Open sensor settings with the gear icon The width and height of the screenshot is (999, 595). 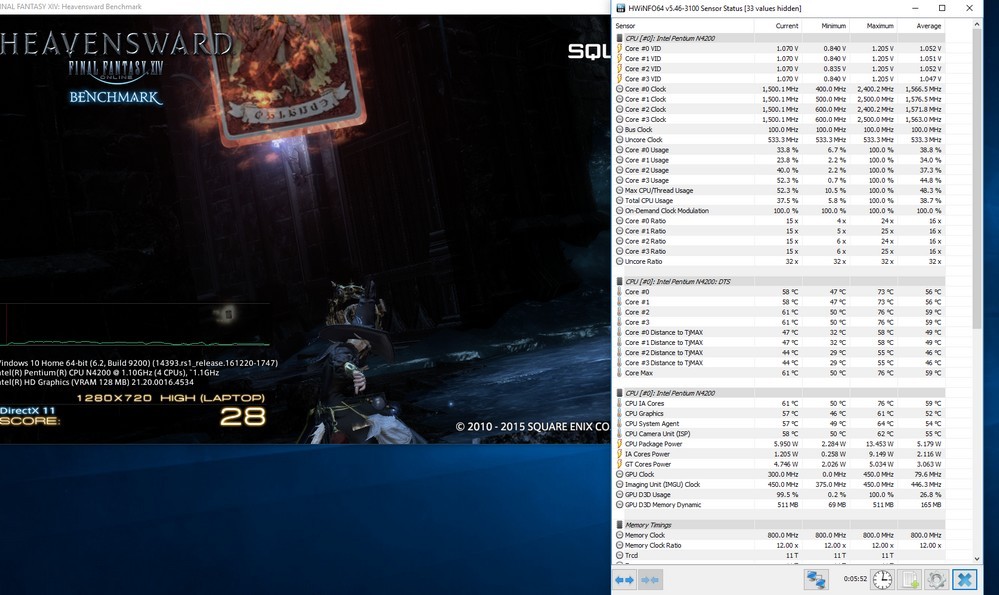937,579
